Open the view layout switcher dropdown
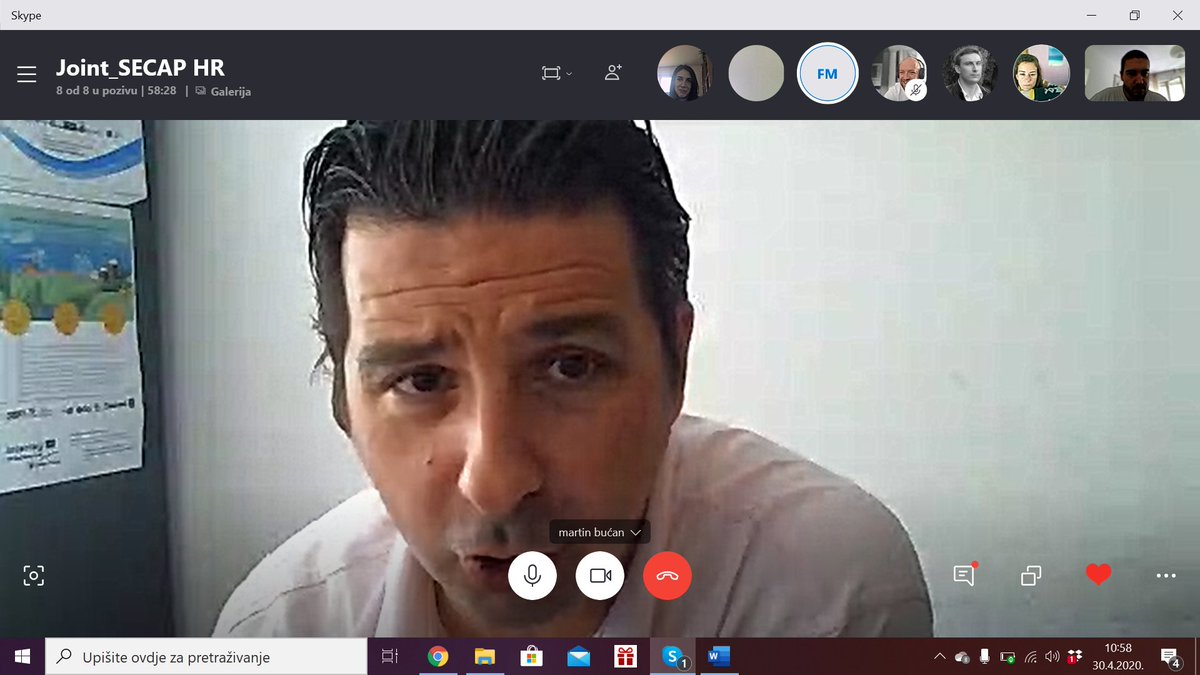The height and width of the screenshot is (675, 1200). pos(557,73)
